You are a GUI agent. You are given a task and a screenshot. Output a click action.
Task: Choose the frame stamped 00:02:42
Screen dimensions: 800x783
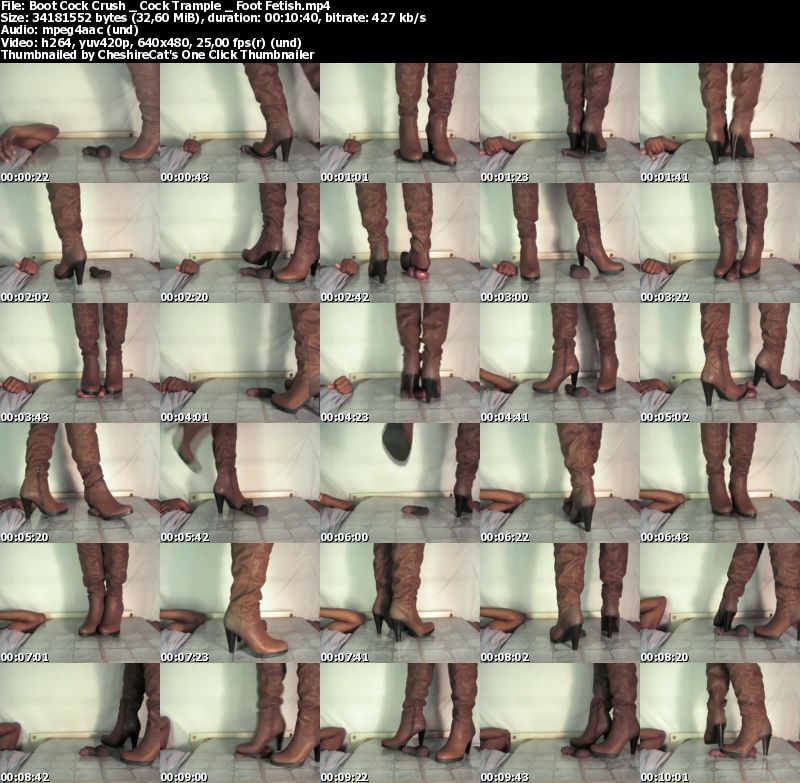399,243
